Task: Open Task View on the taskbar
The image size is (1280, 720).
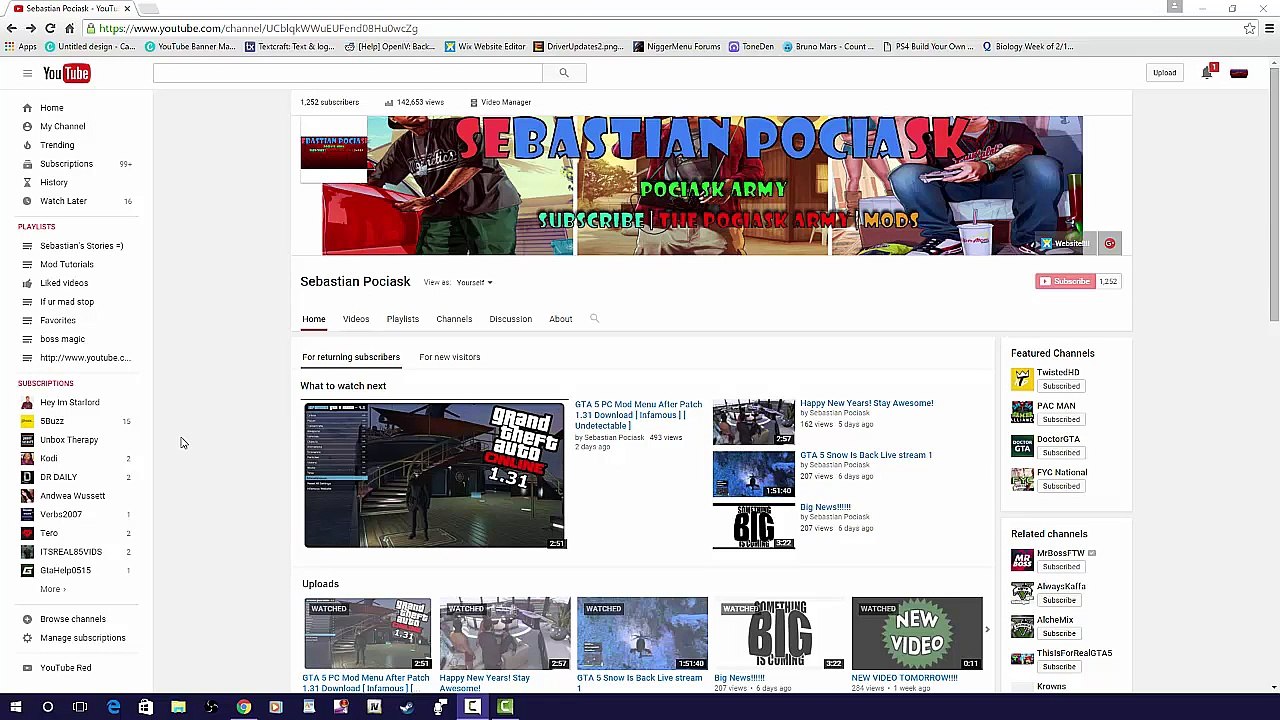Action: click(80, 707)
